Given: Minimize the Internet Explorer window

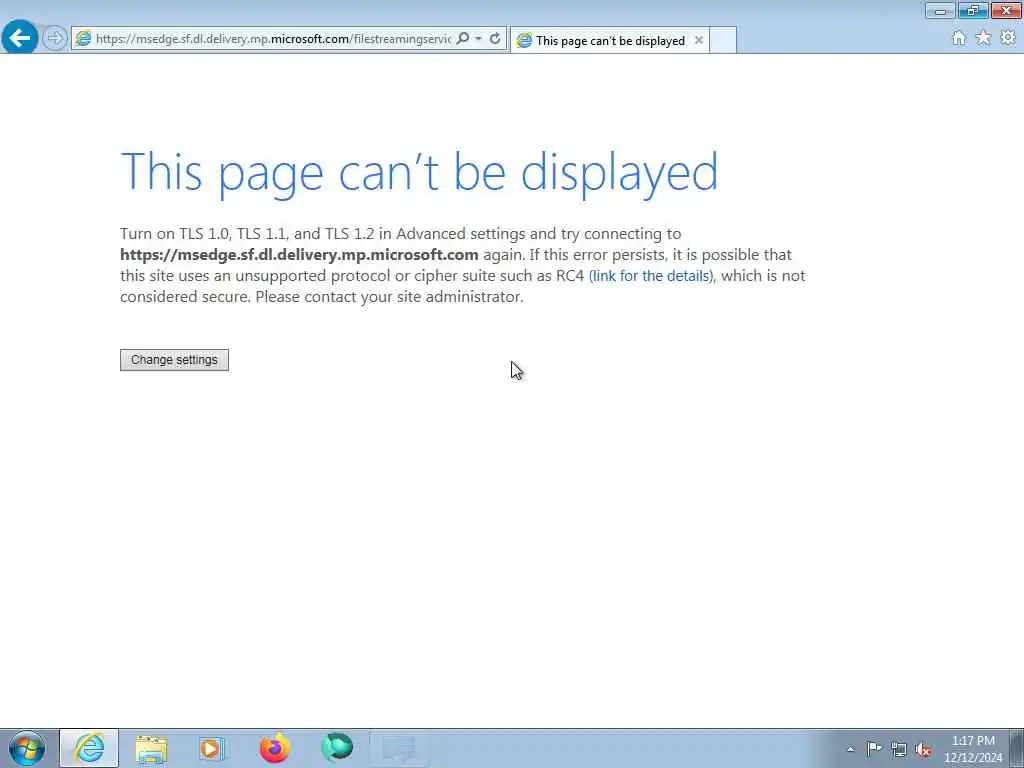Looking at the screenshot, I should pos(940,10).
